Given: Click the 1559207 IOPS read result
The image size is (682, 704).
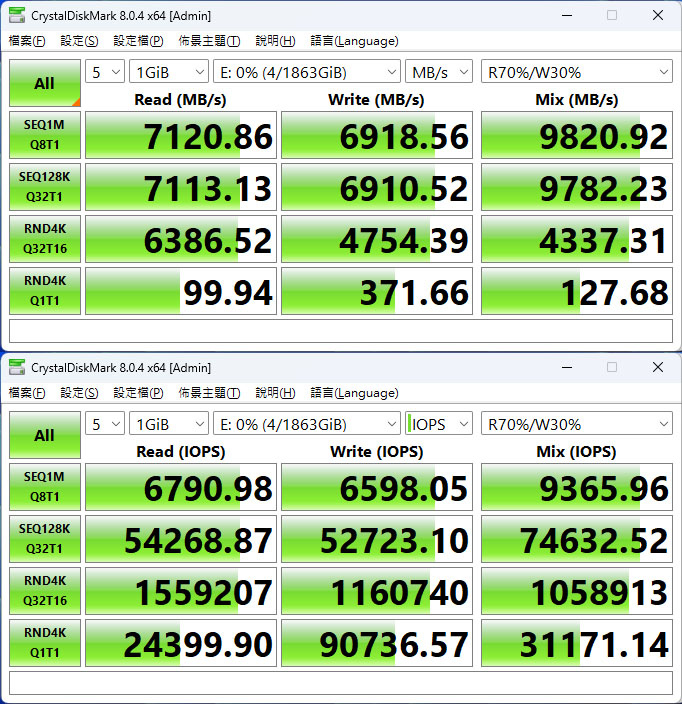Looking at the screenshot, I should click(x=181, y=591).
